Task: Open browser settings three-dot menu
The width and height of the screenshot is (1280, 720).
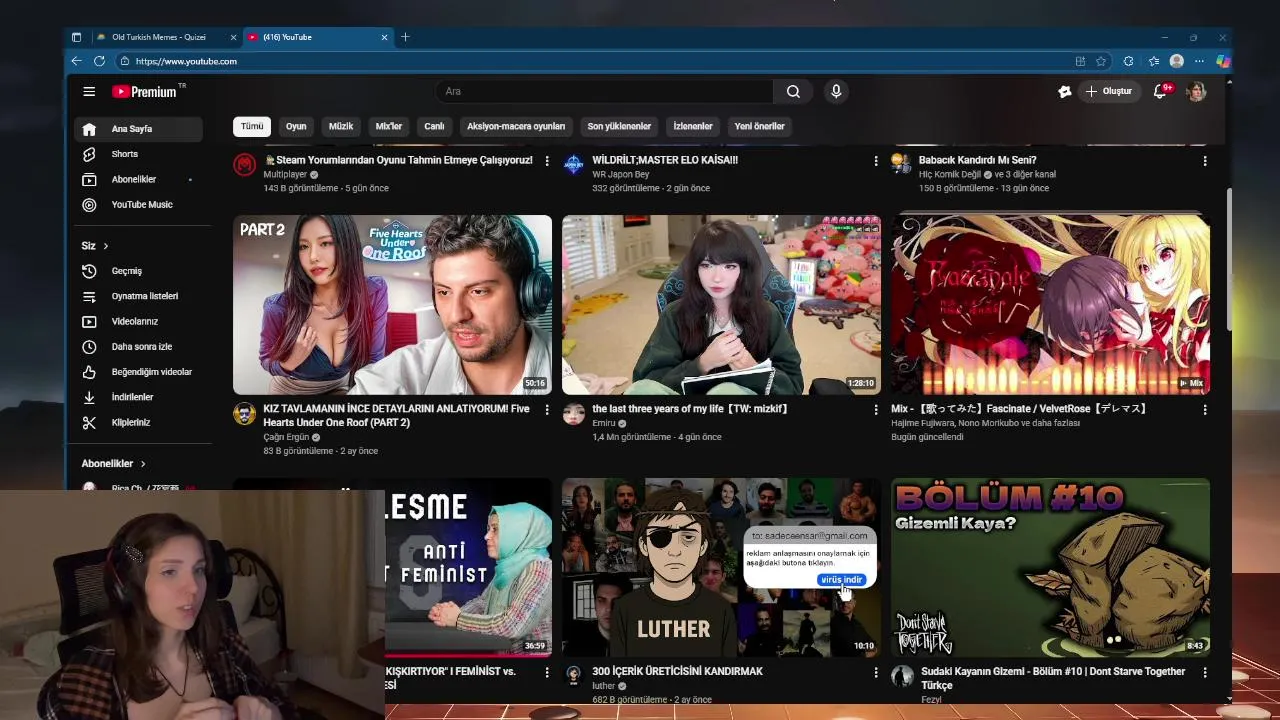Action: pyautogui.click(x=1199, y=61)
